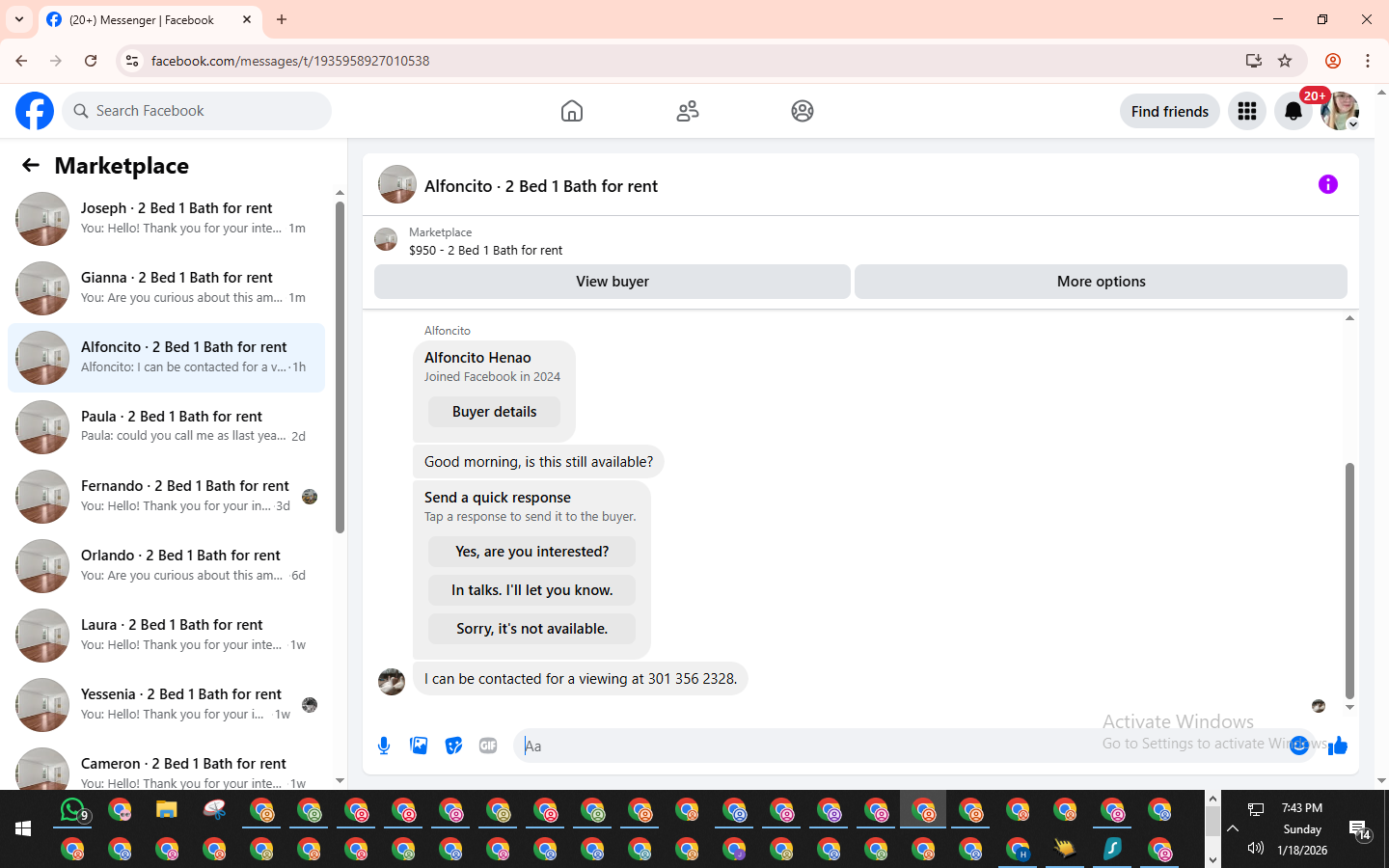This screenshot has height=868, width=1389.
Task: Click the address bar URL
Action: [290, 61]
